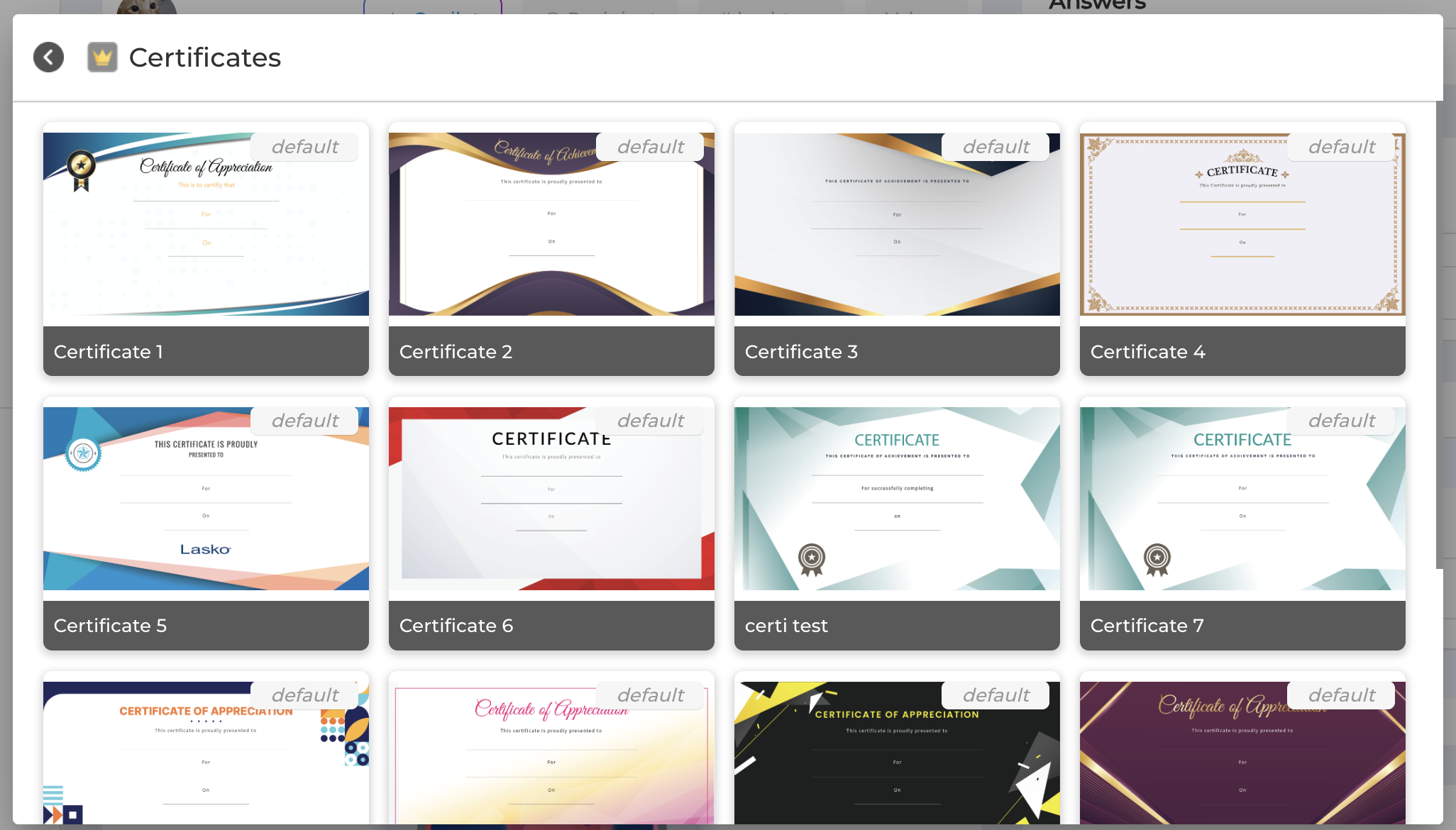Open the pink gradient Certificate of Appreciation template
Screen dimensions: 1456x830
click(551, 753)
